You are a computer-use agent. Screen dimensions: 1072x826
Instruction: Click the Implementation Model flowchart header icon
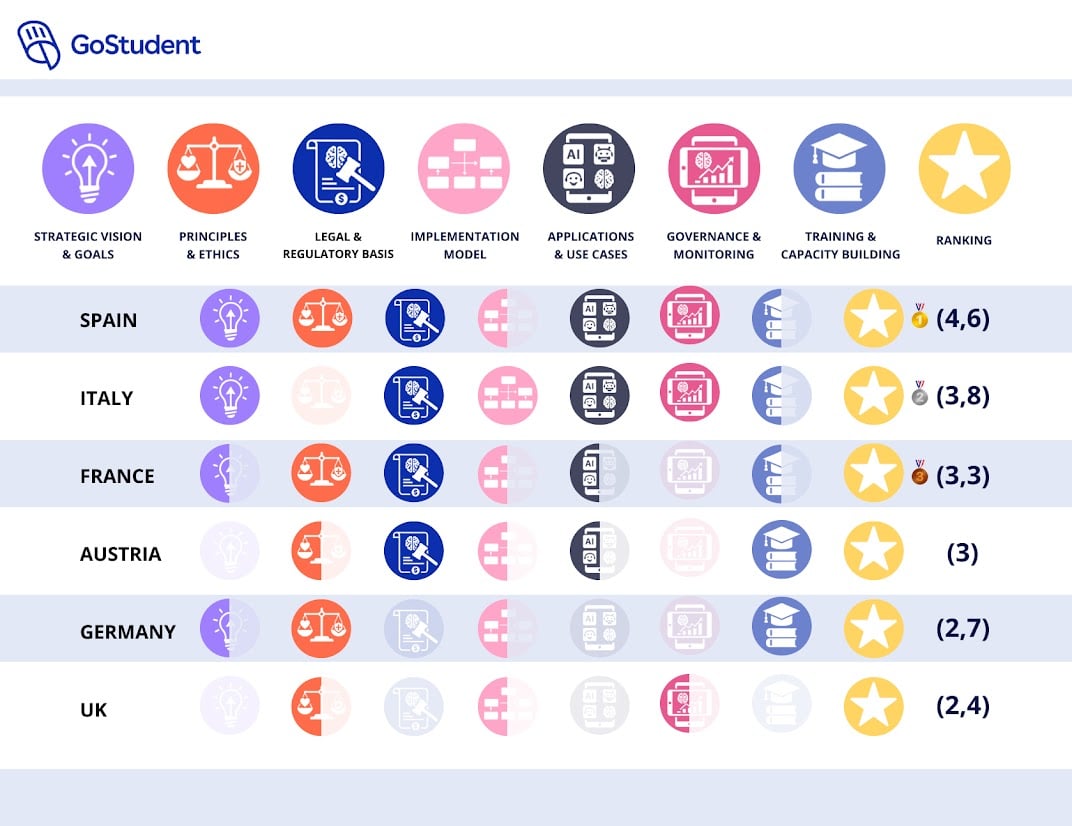464,169
